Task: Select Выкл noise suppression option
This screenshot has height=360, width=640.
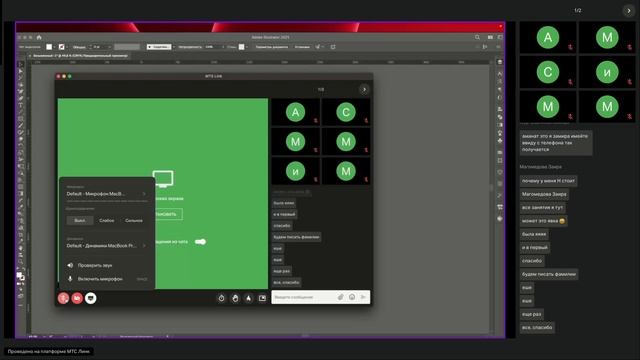Action: click(80, 220)
